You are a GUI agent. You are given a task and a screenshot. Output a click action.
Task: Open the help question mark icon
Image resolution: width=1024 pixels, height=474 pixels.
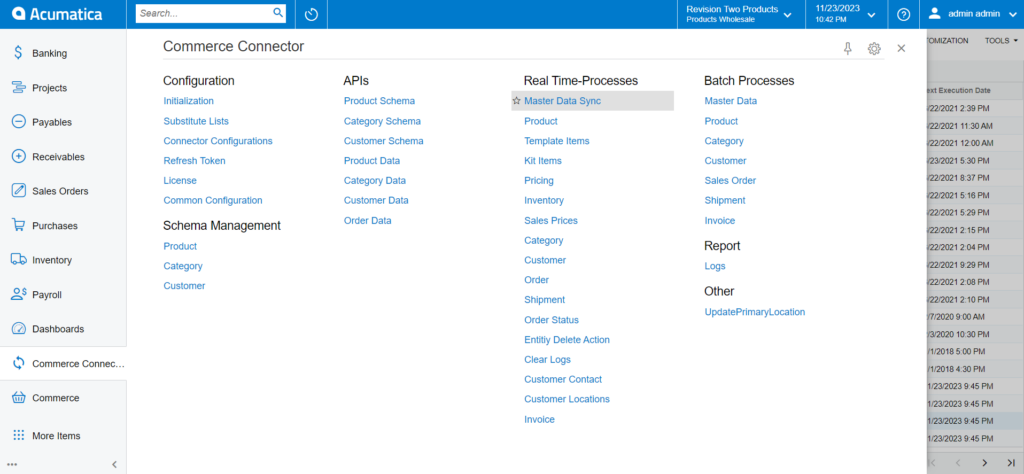904,14
